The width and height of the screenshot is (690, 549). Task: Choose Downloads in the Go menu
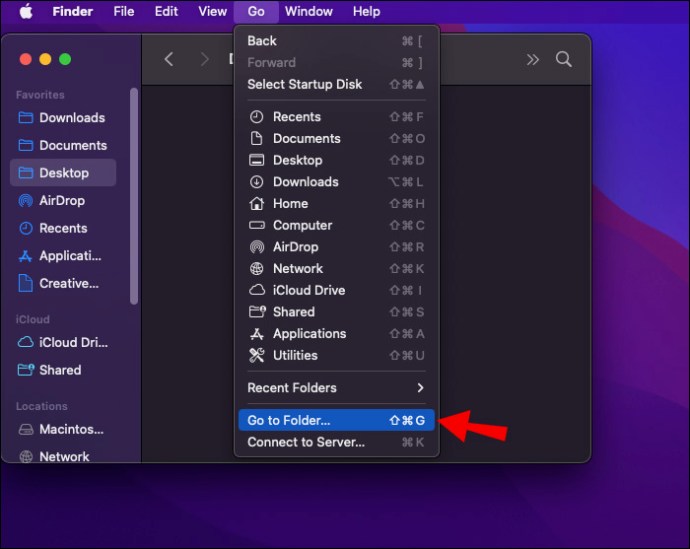click(x=337, y=182)
